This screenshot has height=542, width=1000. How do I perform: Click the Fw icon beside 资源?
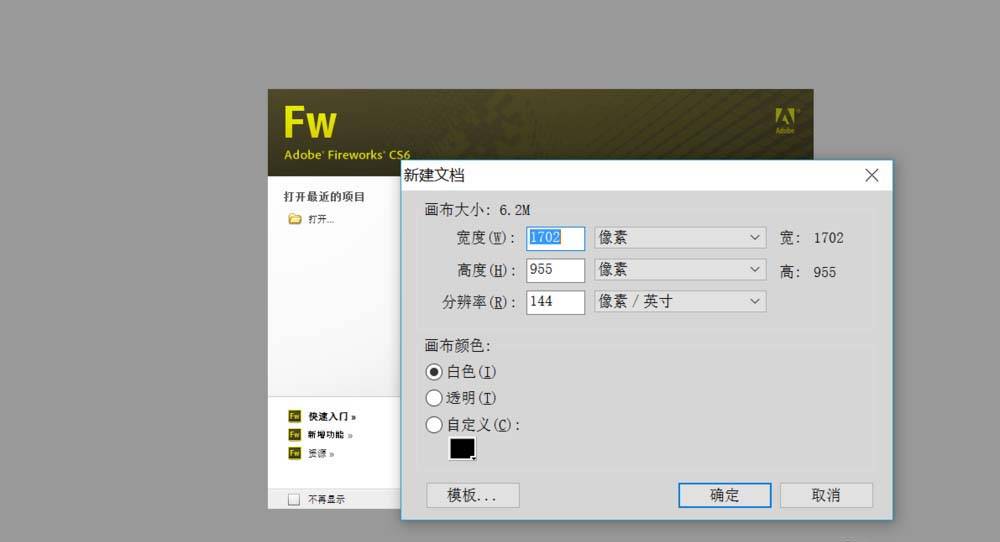295,452
